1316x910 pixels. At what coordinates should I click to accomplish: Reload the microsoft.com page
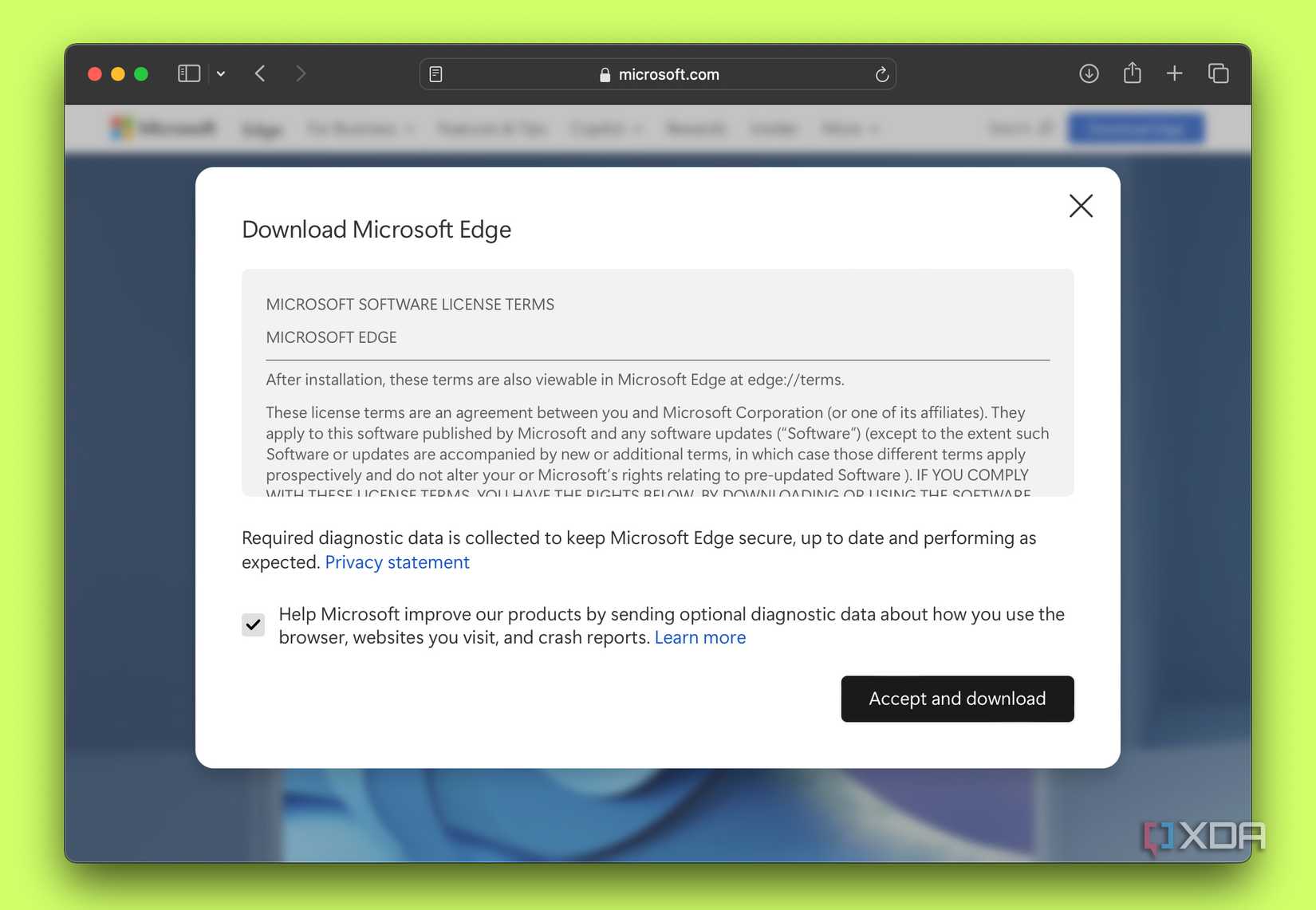[x=881, y=74]
